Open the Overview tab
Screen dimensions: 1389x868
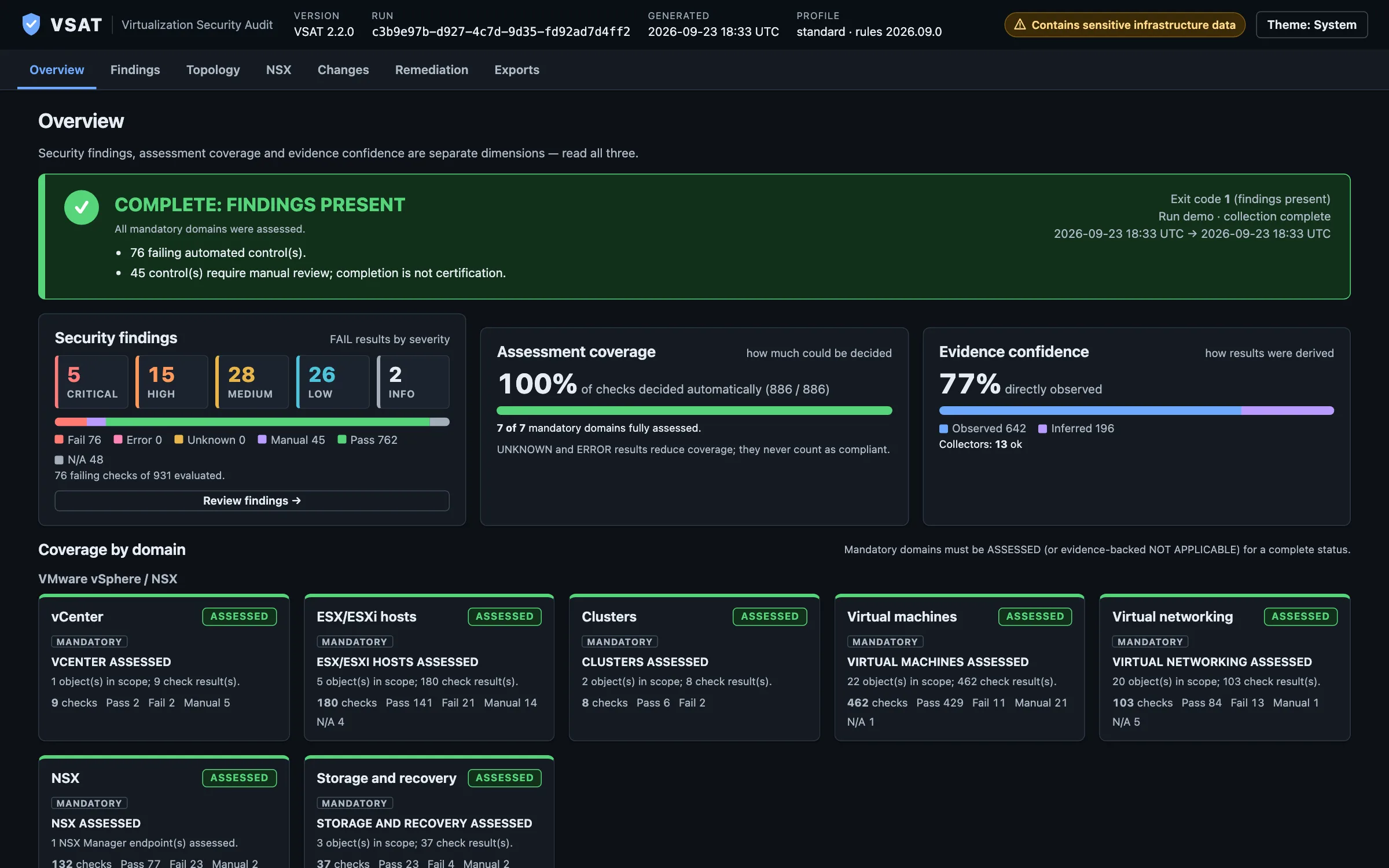pos(57,69)
